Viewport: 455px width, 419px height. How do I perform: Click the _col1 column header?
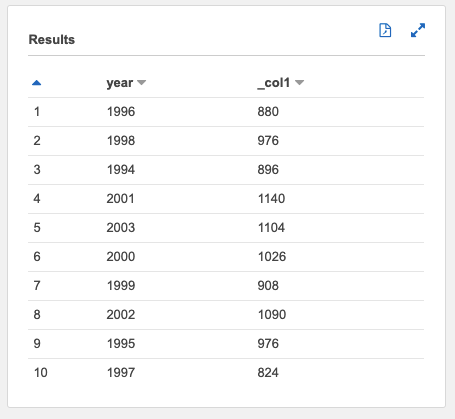(274, 83)
